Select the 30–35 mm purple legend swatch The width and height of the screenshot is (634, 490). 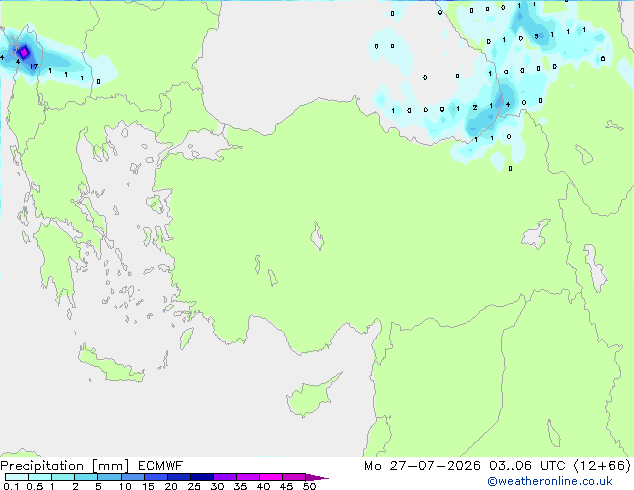coord(225,477)
